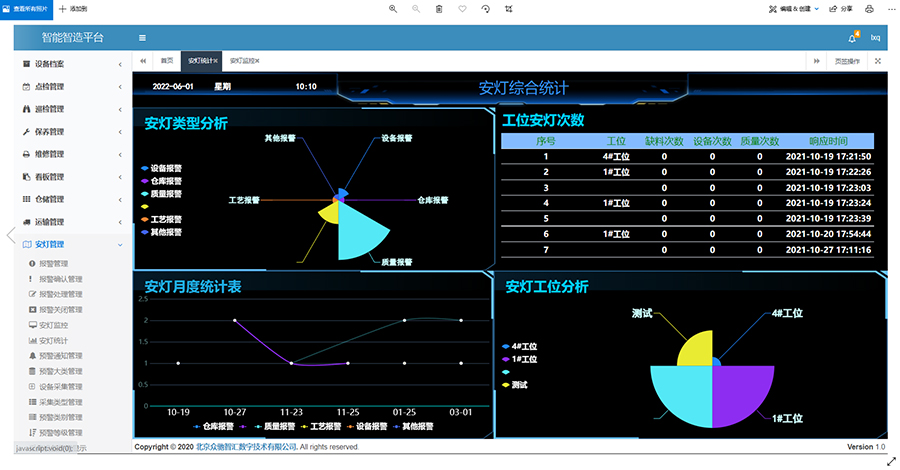The height and width of the screenshot is (470, 900).
Task: Click the crop icon in top toolbar
Action: tap(509, 8)
